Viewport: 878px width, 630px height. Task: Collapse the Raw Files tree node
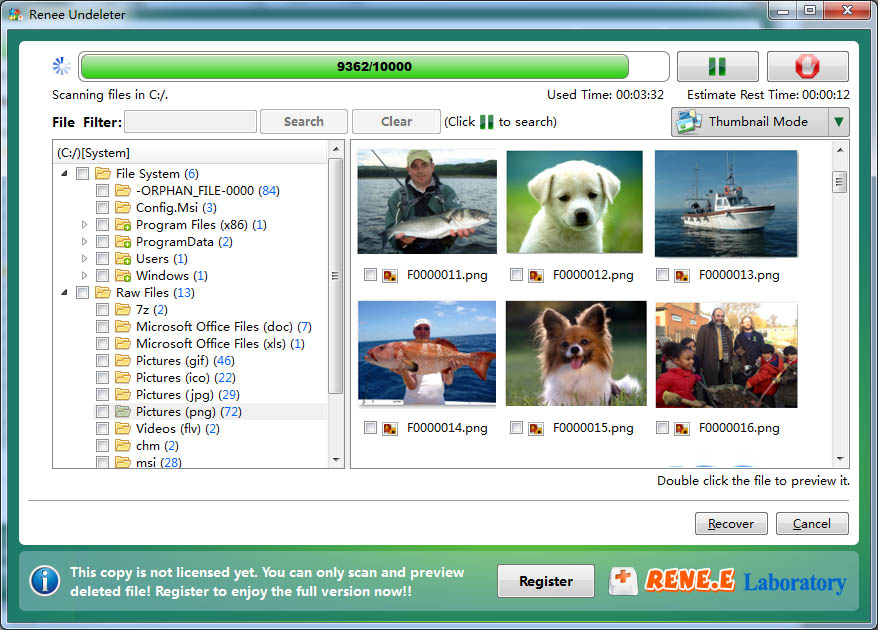(x=64, y=292)
